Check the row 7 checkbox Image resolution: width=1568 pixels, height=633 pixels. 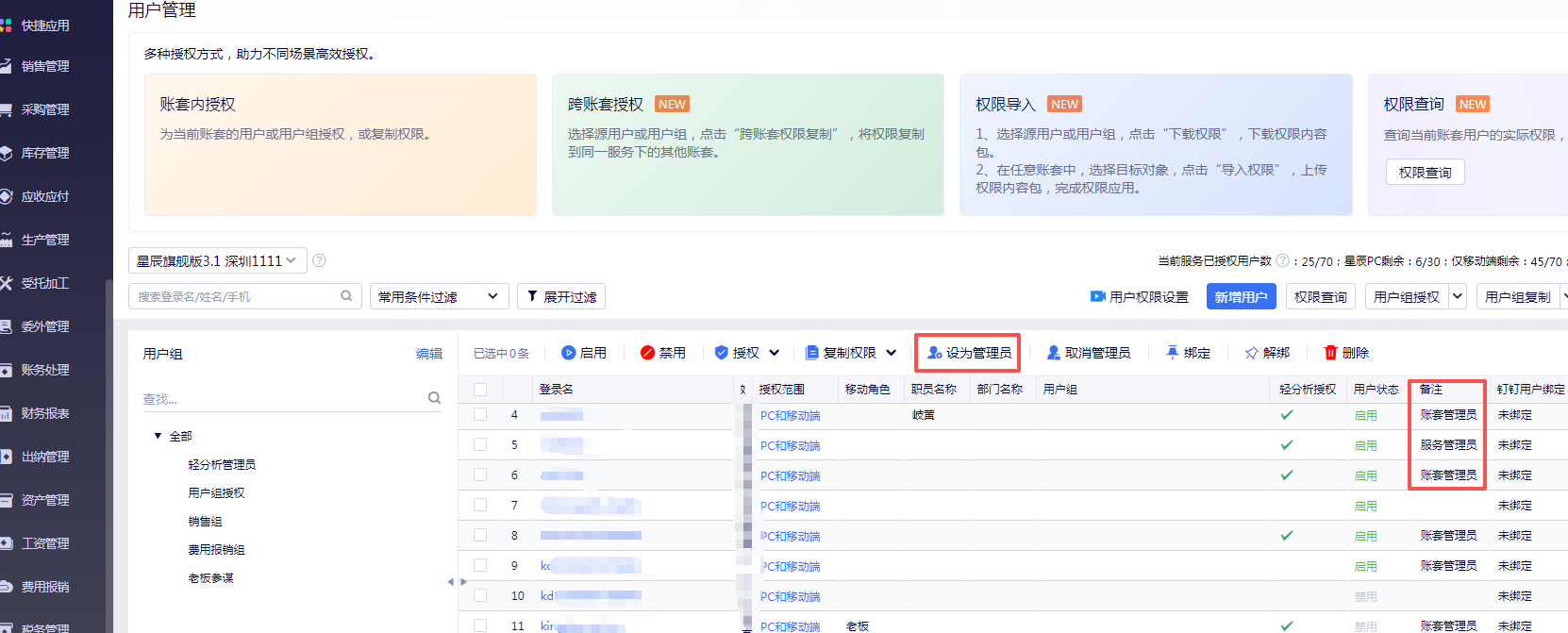(480, 505)
